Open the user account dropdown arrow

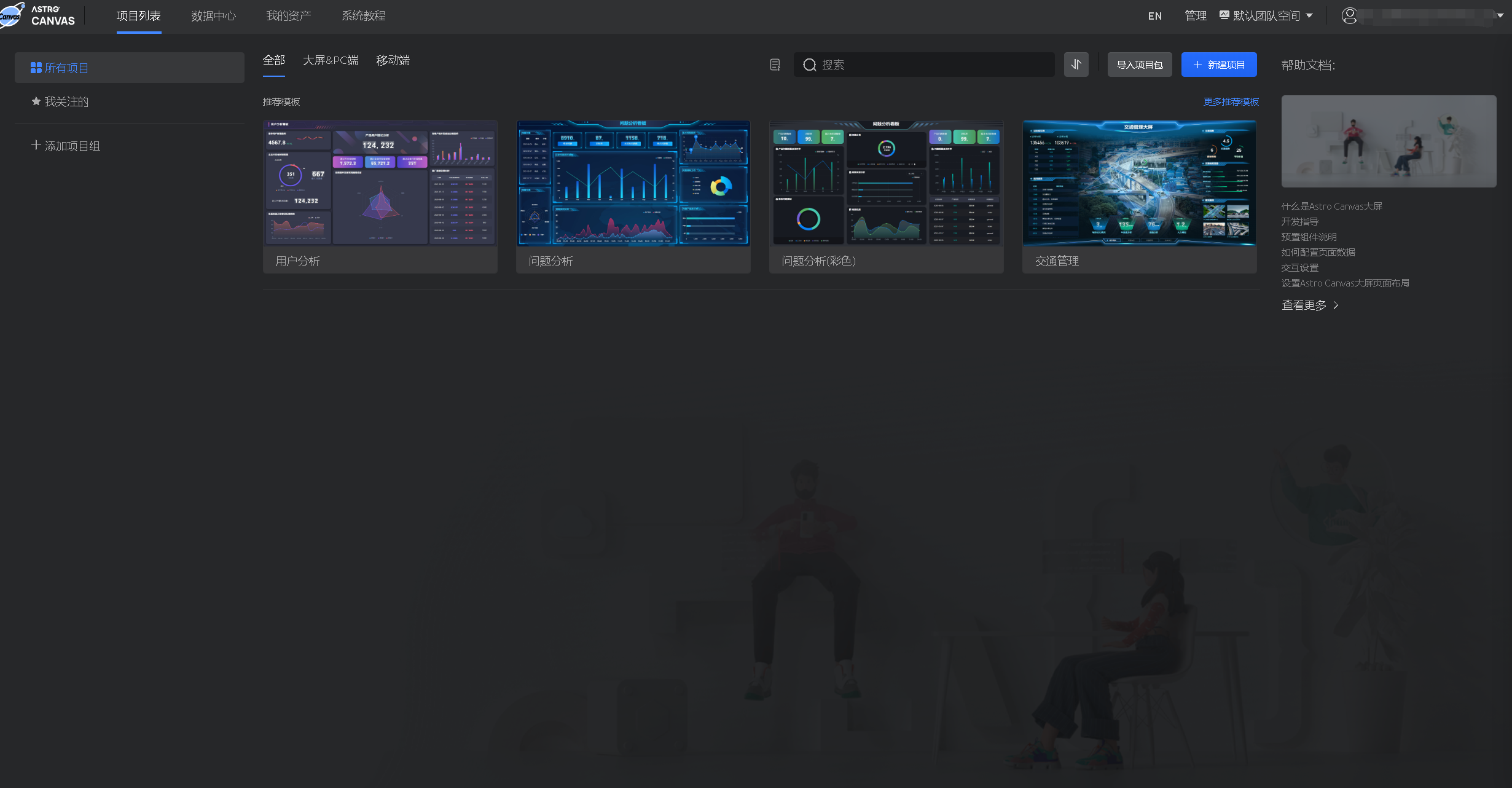pos(1500,16)
